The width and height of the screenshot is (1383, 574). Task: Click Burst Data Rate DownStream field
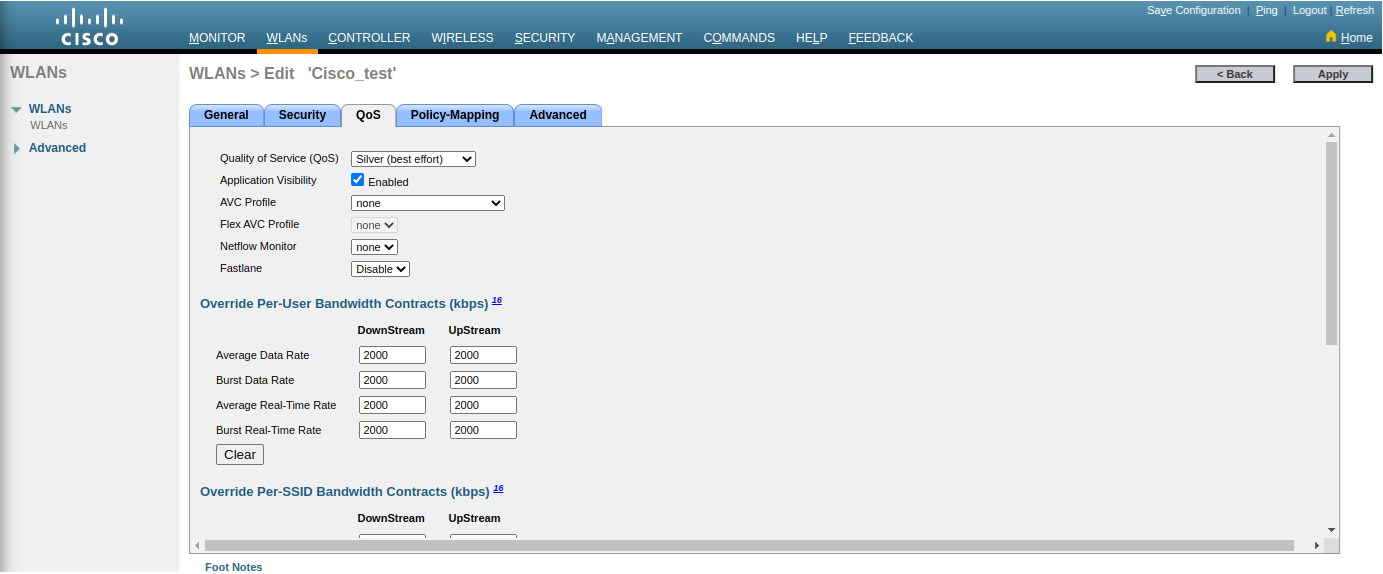click(x=392, y=380)
